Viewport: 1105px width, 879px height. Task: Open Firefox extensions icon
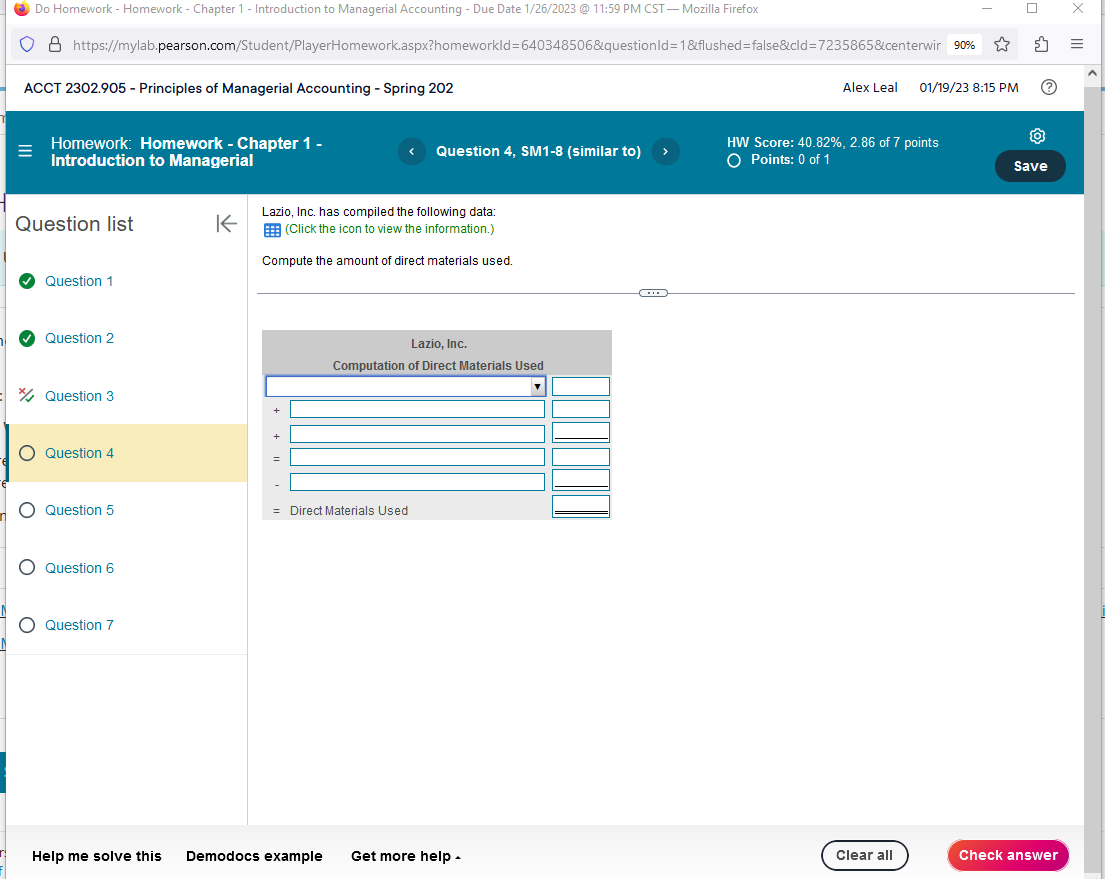(1041, 44)
